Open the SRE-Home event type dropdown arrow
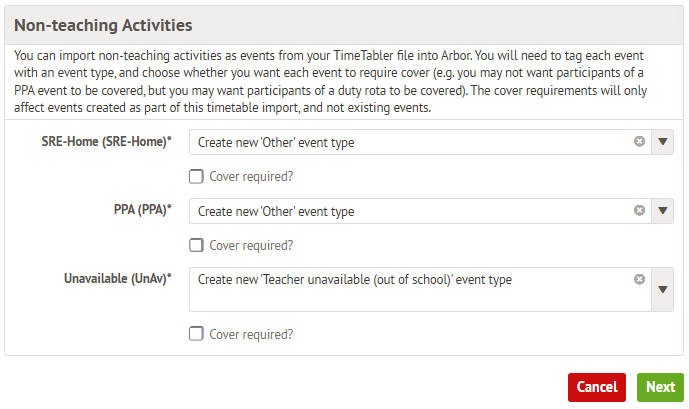This screenshot has width=689, height=409. point(664,142)
